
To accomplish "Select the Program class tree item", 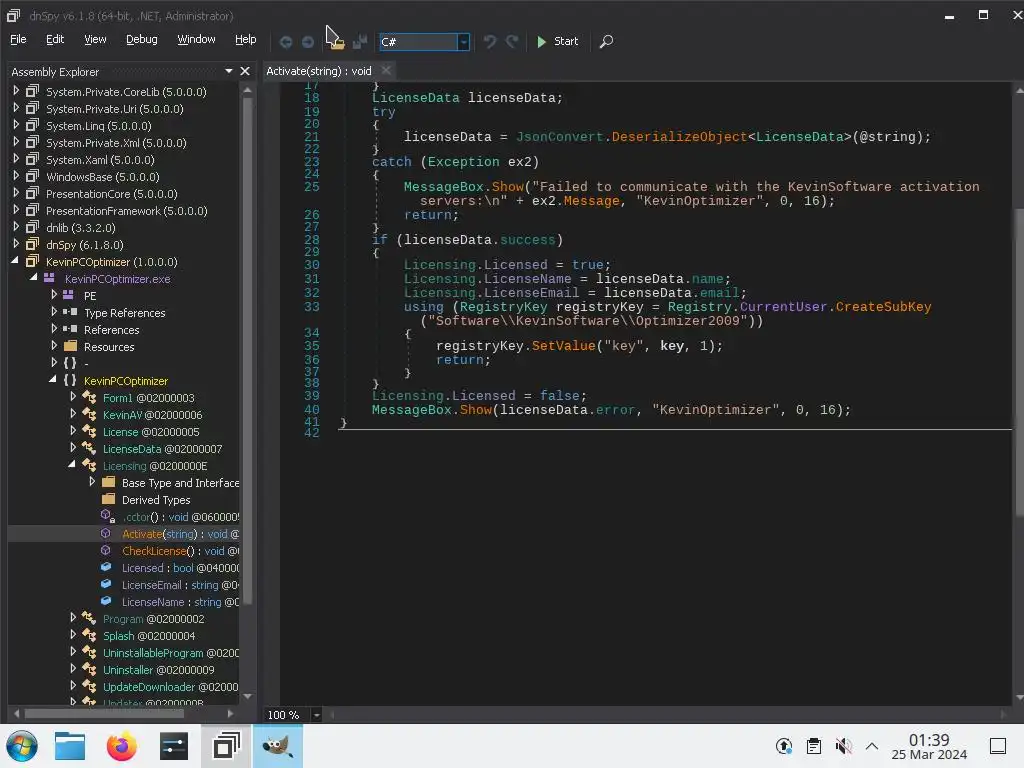I will pyautogui.click(x=153, y=618).
